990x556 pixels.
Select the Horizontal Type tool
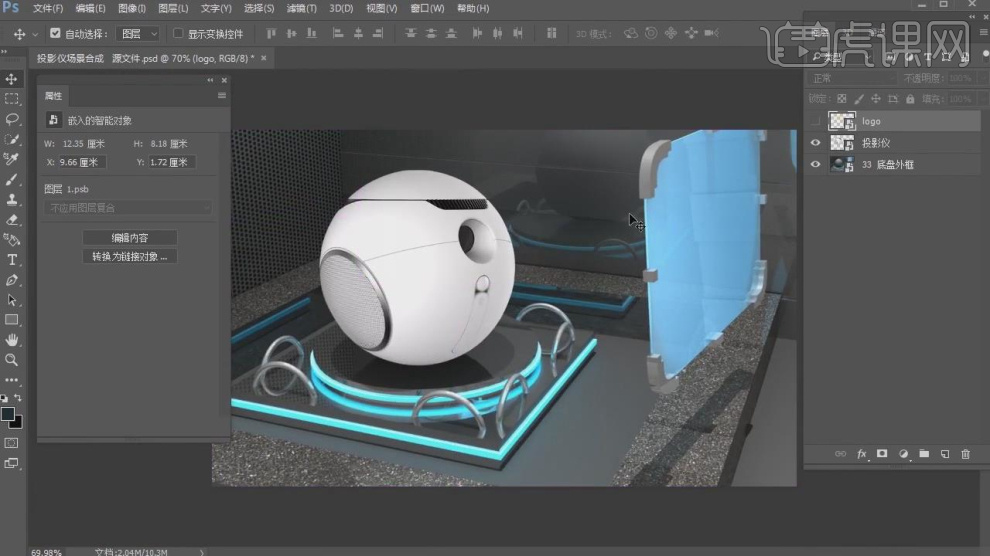click(12, 260)
